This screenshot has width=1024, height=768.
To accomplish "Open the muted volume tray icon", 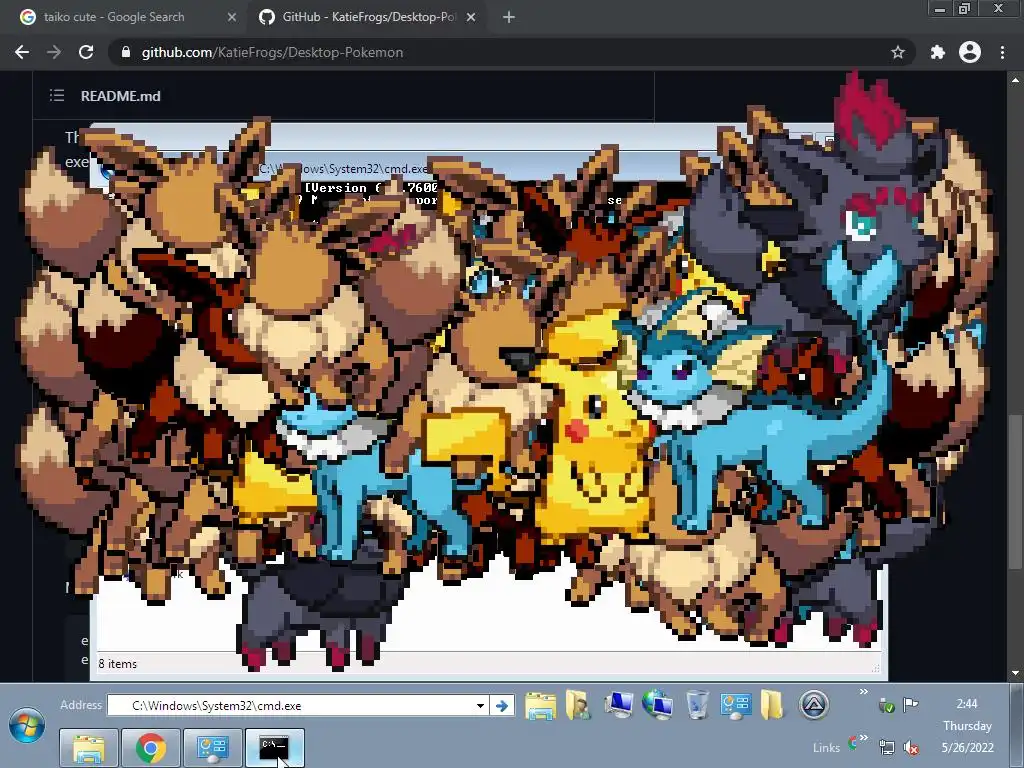I will coord(910,748).
